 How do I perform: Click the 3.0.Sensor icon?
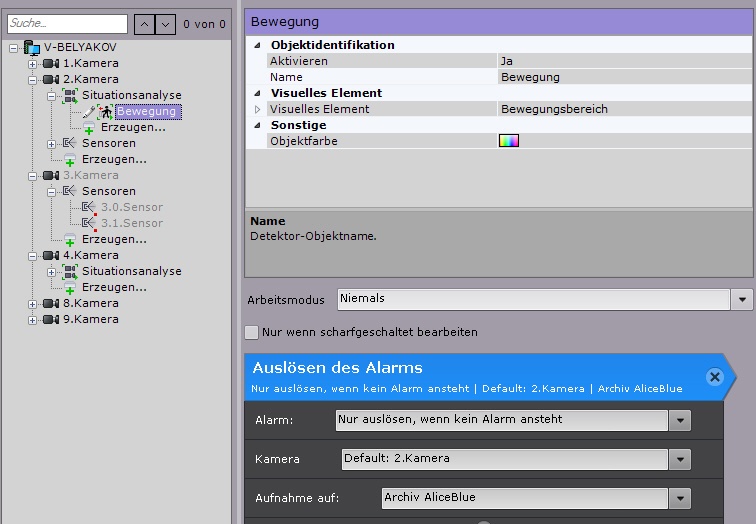tap(89, 207)
